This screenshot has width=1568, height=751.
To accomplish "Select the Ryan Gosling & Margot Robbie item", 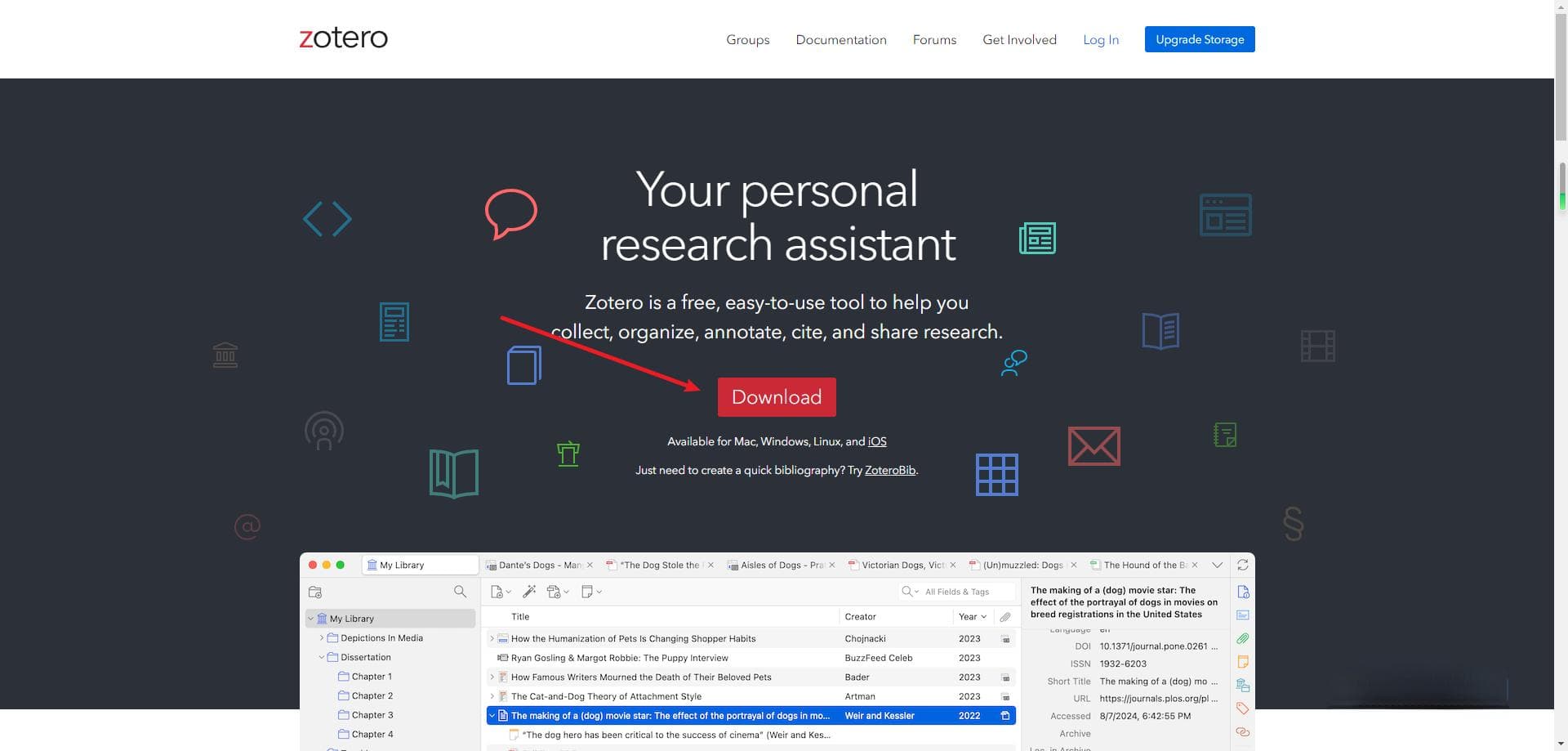I will pyautogui.click(x=750, y=658).
